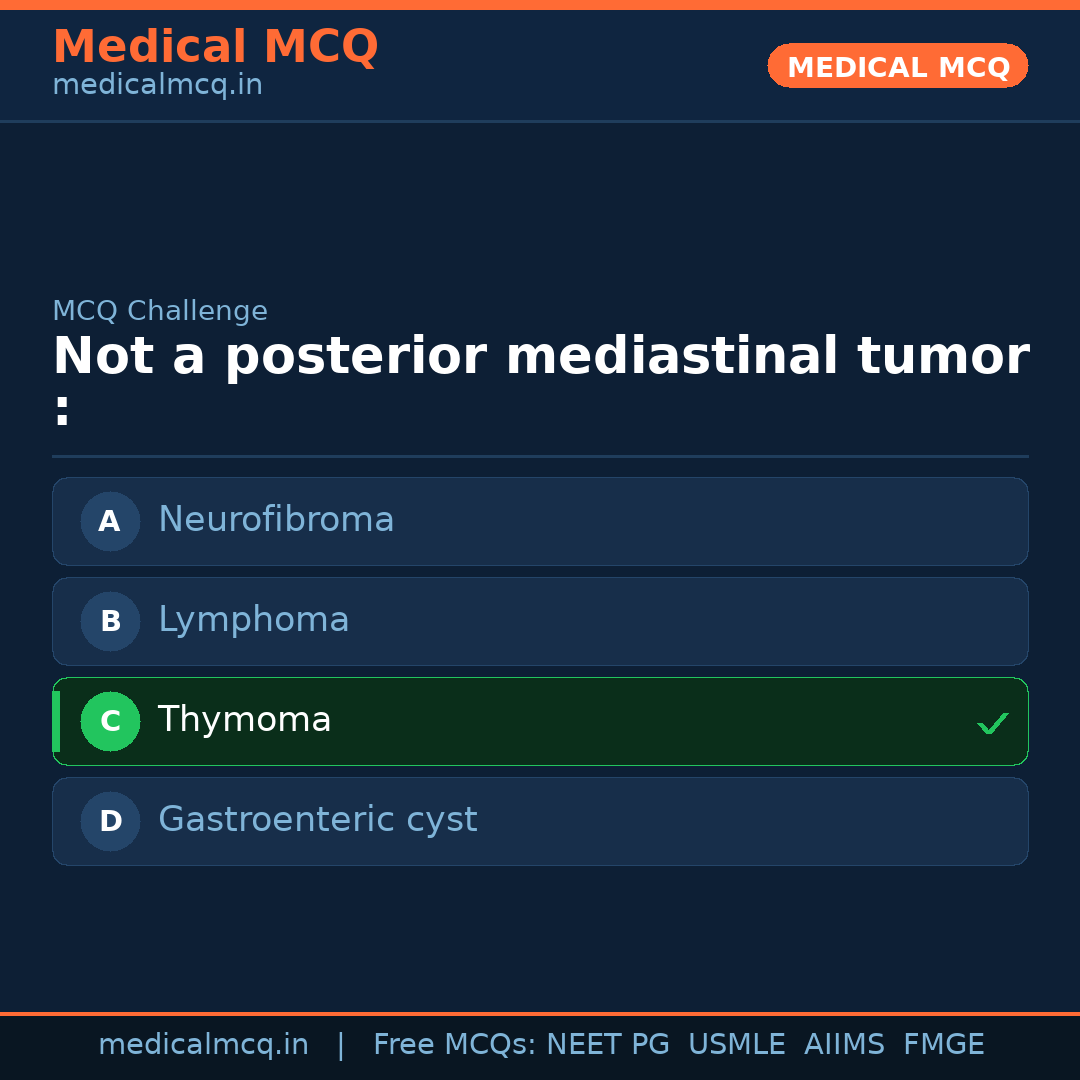Click the Medical MCQ header title

point(215,47)
